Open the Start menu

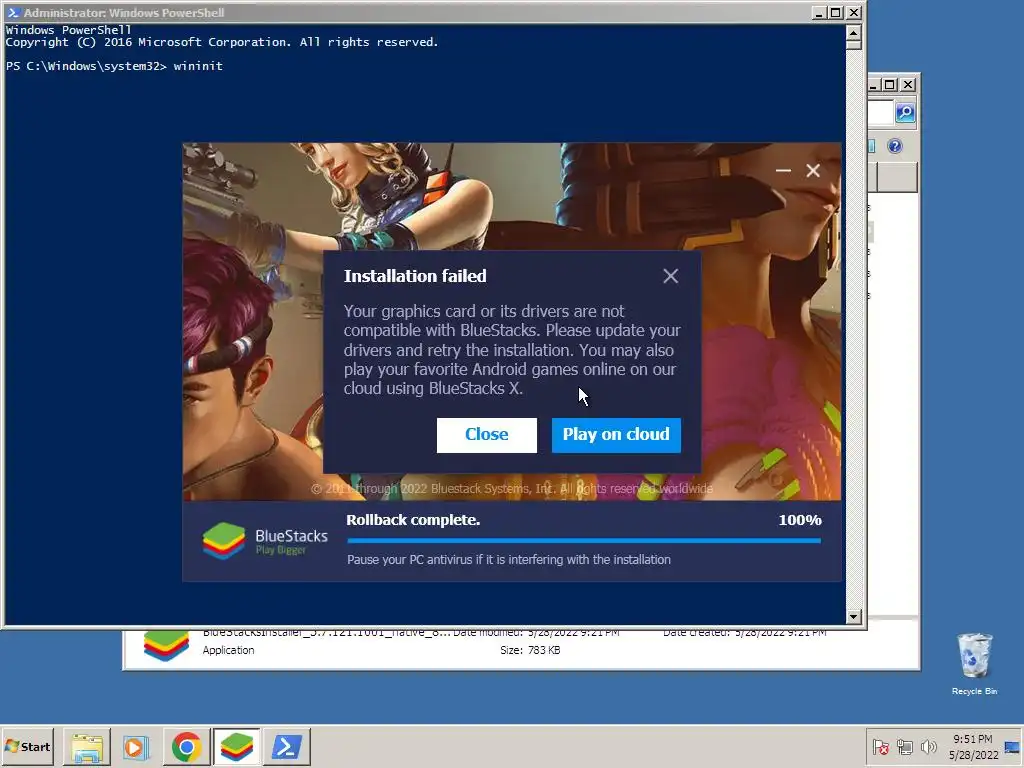coord(27,746)
